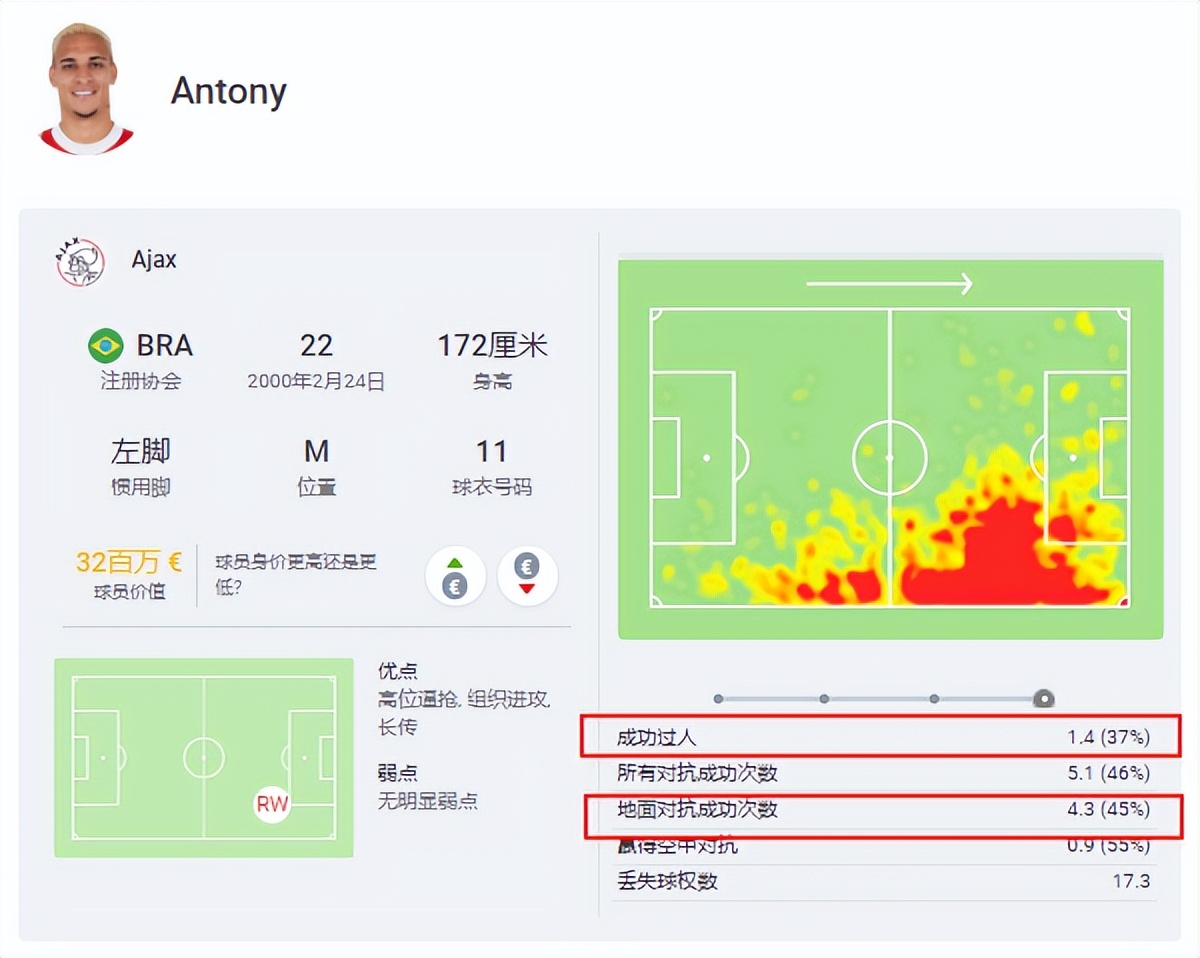This screenshot has height=958, width=1200.
Task: Click Antony's player photo
Action: (85, 89)
